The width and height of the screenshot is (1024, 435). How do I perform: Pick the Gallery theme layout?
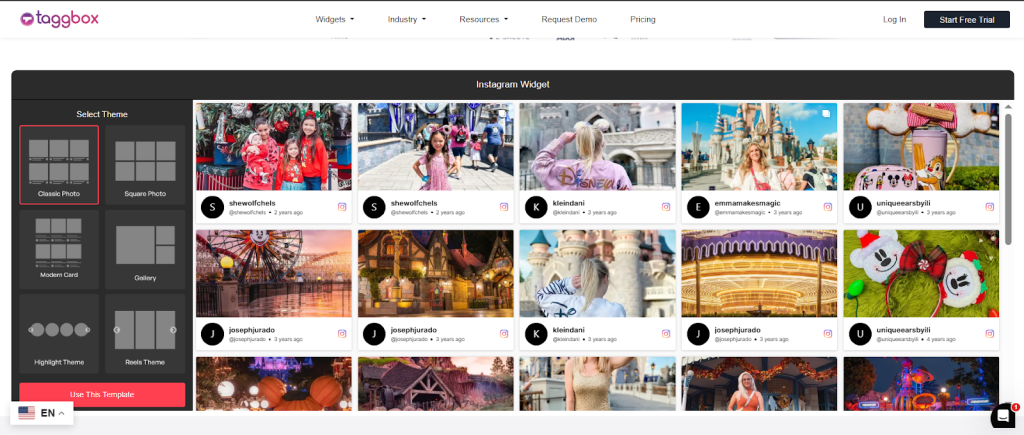145,247
